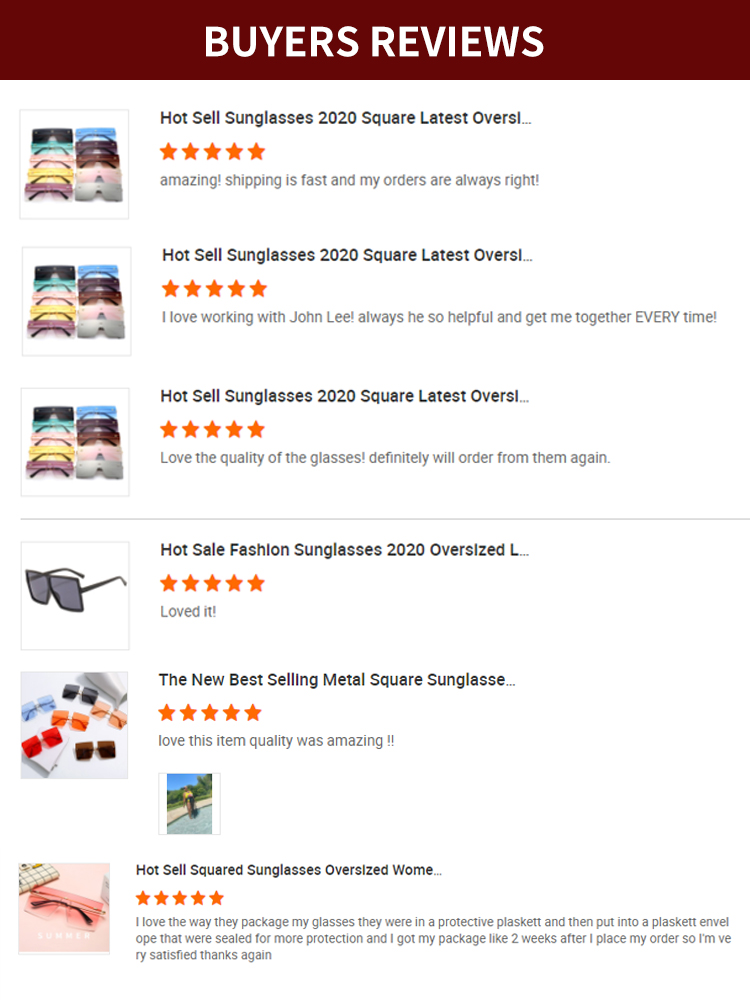
Task: Open "The New Best Selling Metal Square" title
Action: [337, 680]
